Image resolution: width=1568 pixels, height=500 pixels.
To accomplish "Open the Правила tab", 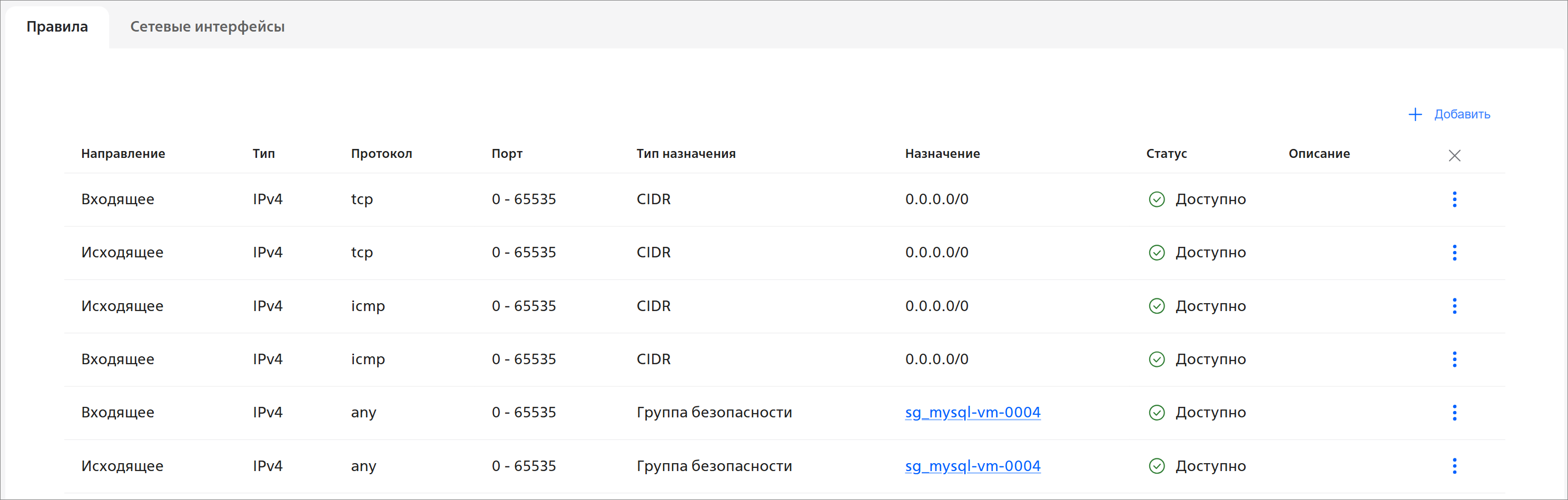I will (57, 27).
